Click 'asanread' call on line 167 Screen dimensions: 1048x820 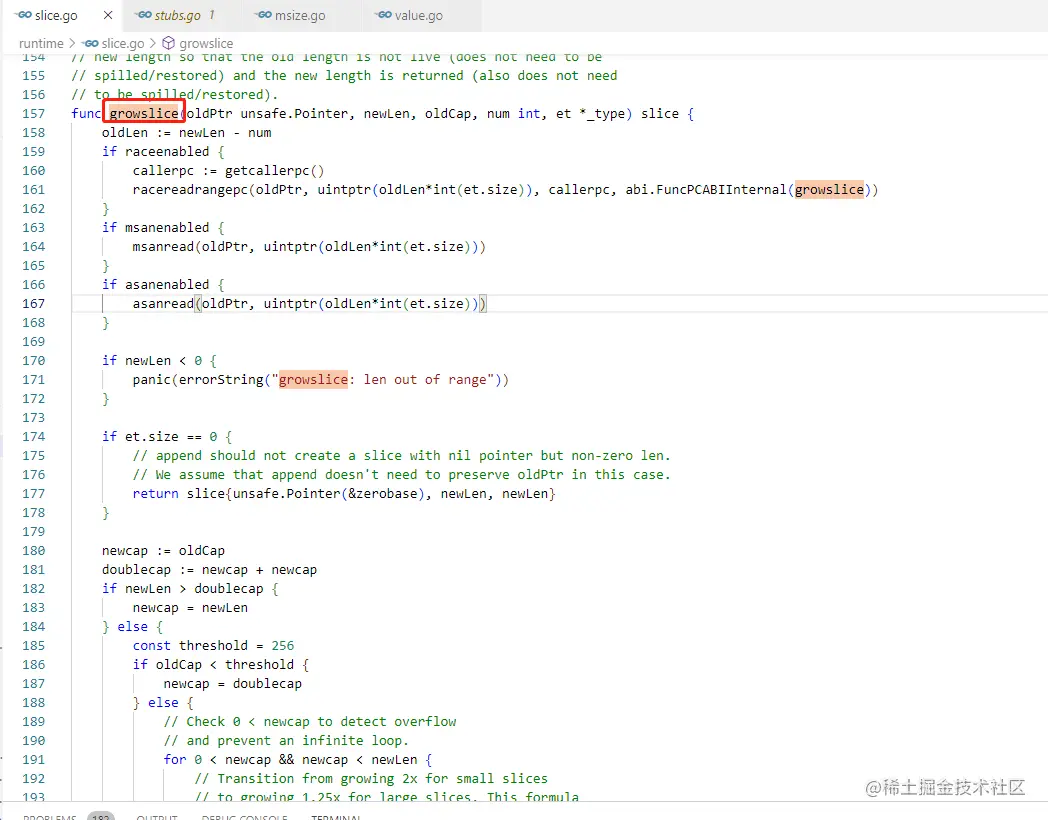tap(163, 304)
